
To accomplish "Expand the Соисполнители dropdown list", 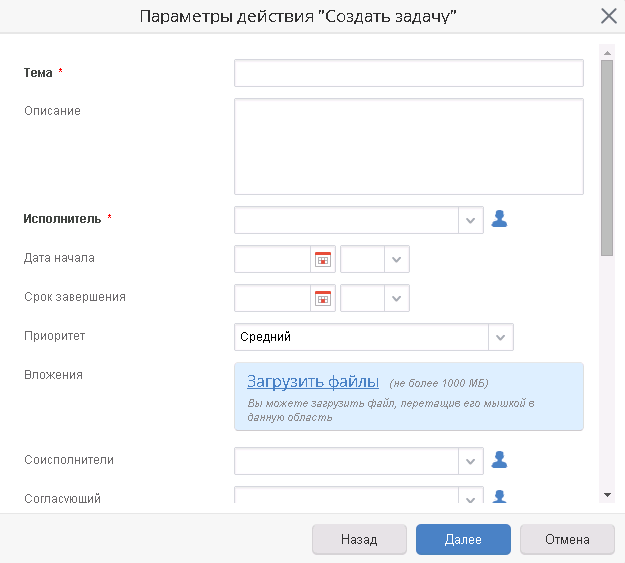I will pyautogui.click(x=471, y=461).
